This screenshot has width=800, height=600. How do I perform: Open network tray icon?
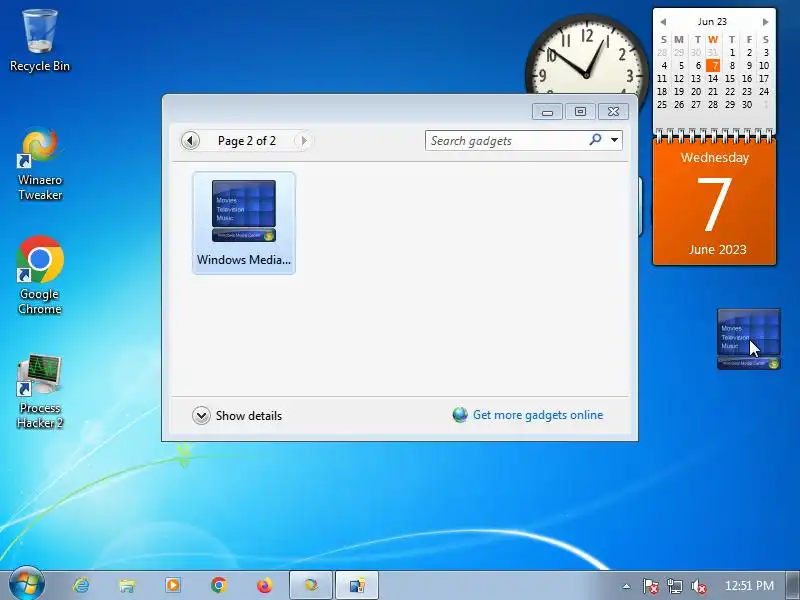674,586
